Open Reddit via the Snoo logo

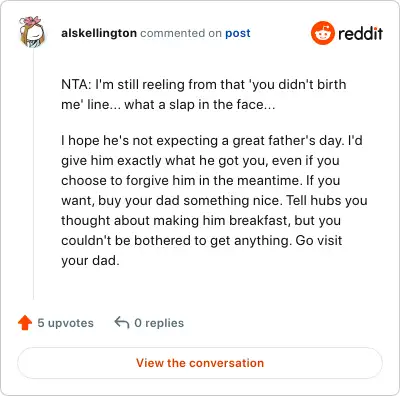pyautogui.click(x=322, y=33)
